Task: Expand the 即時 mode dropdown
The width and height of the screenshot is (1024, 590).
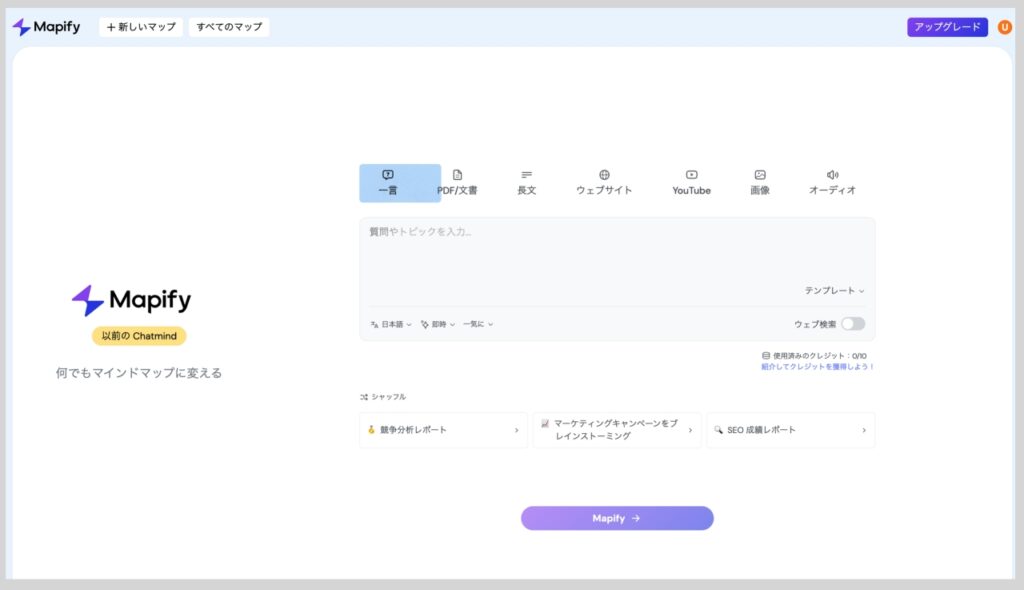Action: 438,324
